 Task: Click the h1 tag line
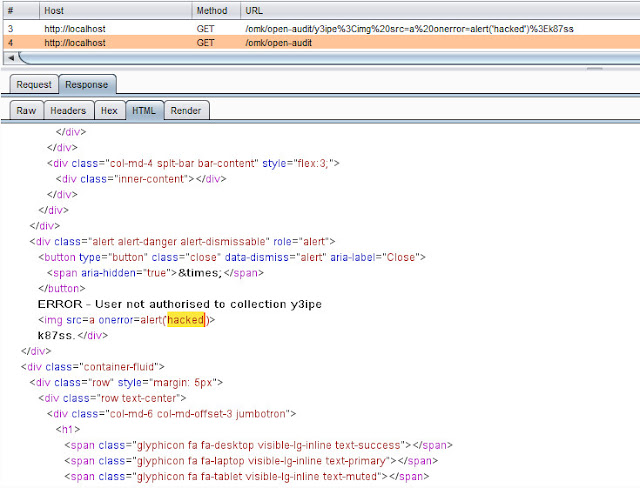click(68, 429)
